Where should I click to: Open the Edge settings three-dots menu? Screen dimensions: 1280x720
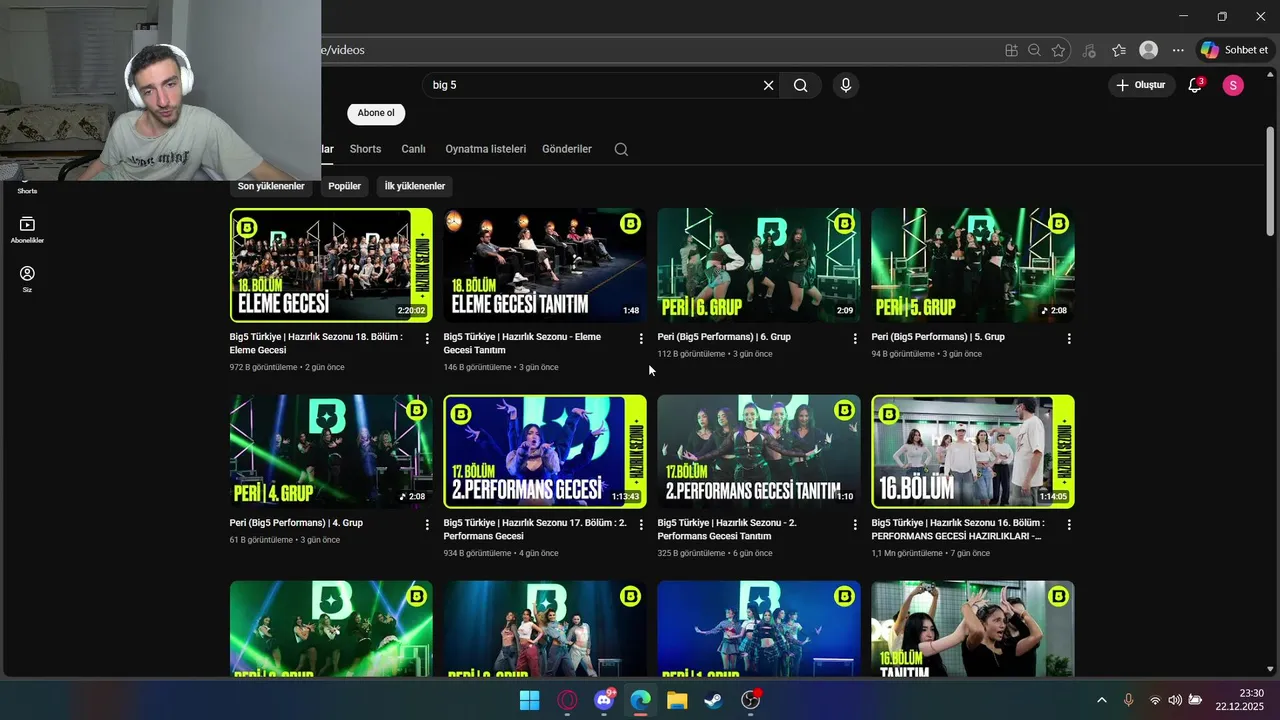click(x=1178, y=50)
